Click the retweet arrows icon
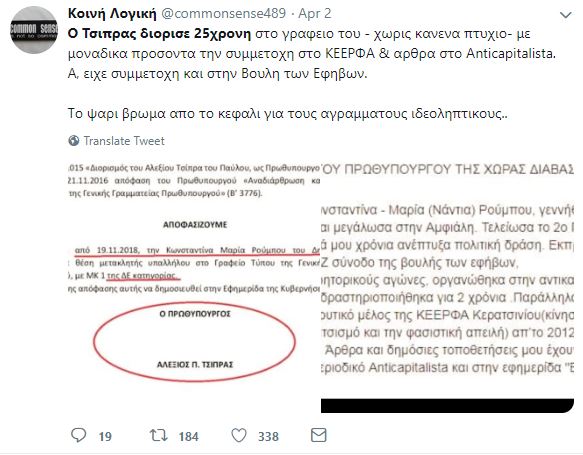 (x=159, y=435)
